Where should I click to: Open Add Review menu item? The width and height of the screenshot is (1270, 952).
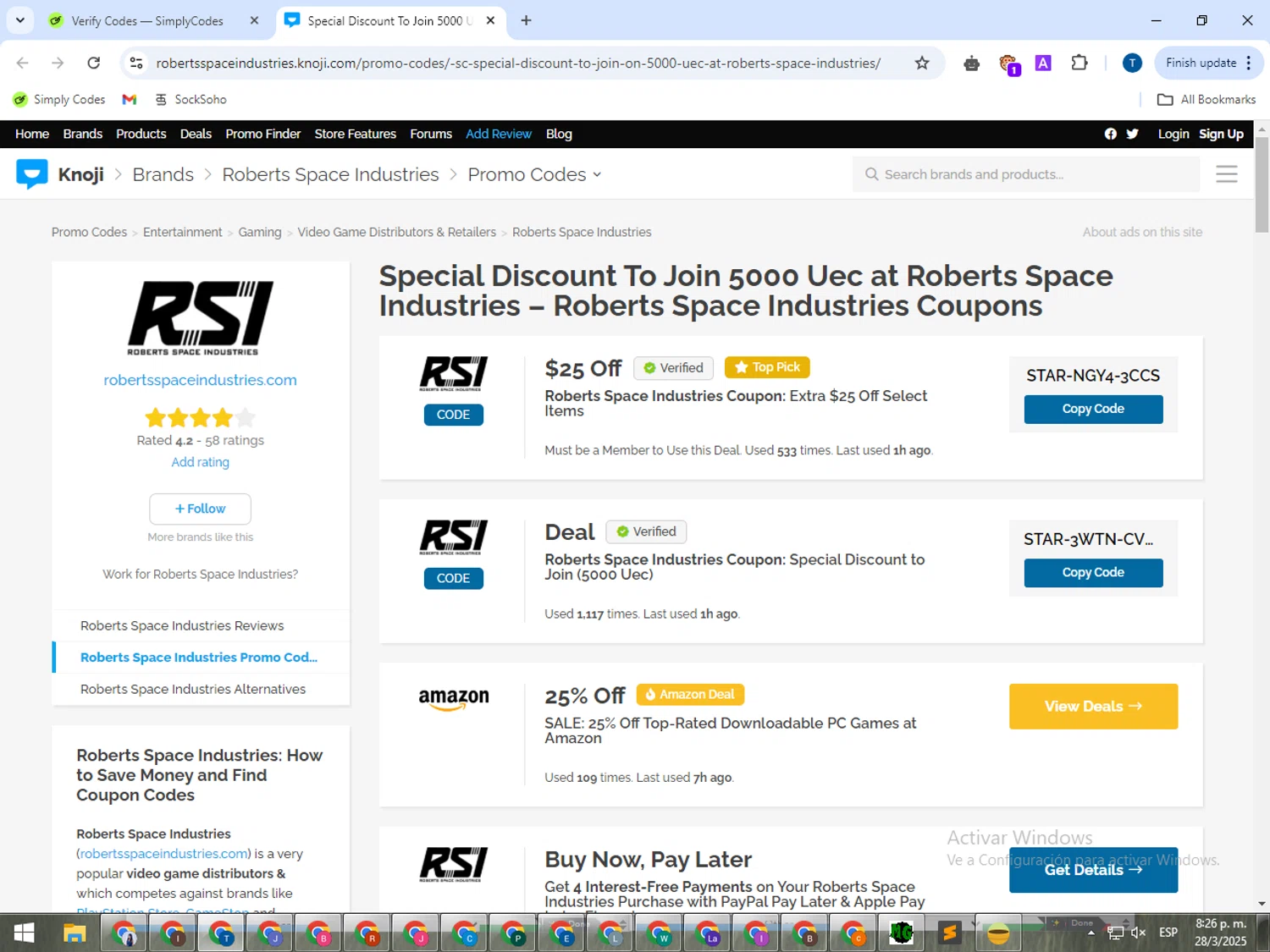499,134
